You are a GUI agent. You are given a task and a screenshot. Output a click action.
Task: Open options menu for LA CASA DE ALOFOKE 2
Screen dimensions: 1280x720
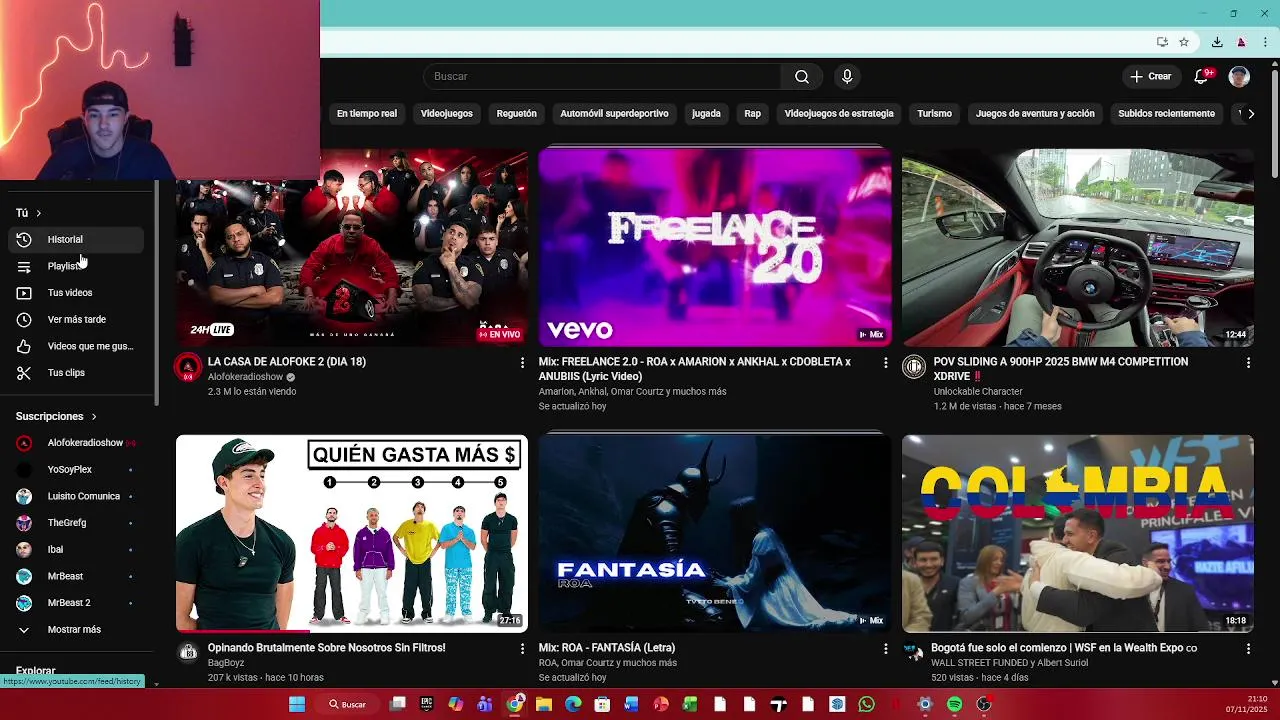click(522, 363)
